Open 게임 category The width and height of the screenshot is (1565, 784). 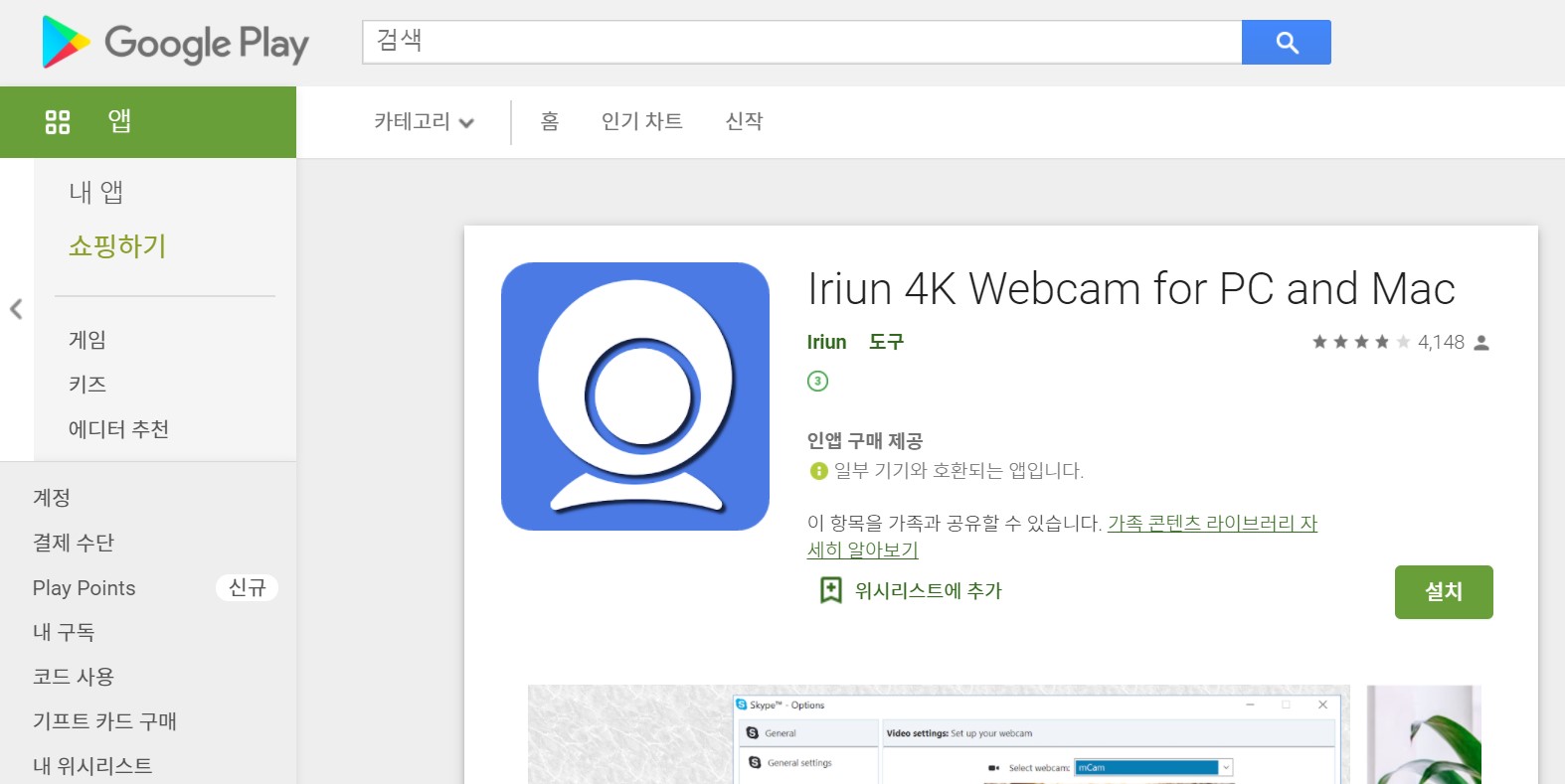(x=87, y=340)
